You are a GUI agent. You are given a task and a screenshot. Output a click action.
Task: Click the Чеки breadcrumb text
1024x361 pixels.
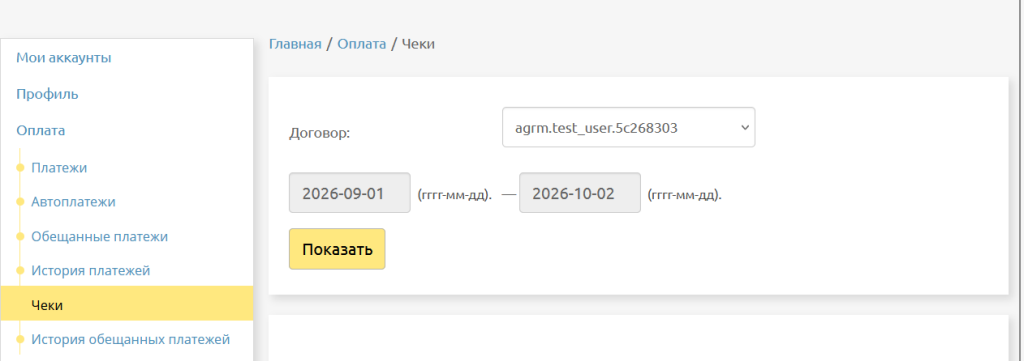(418, 44)
